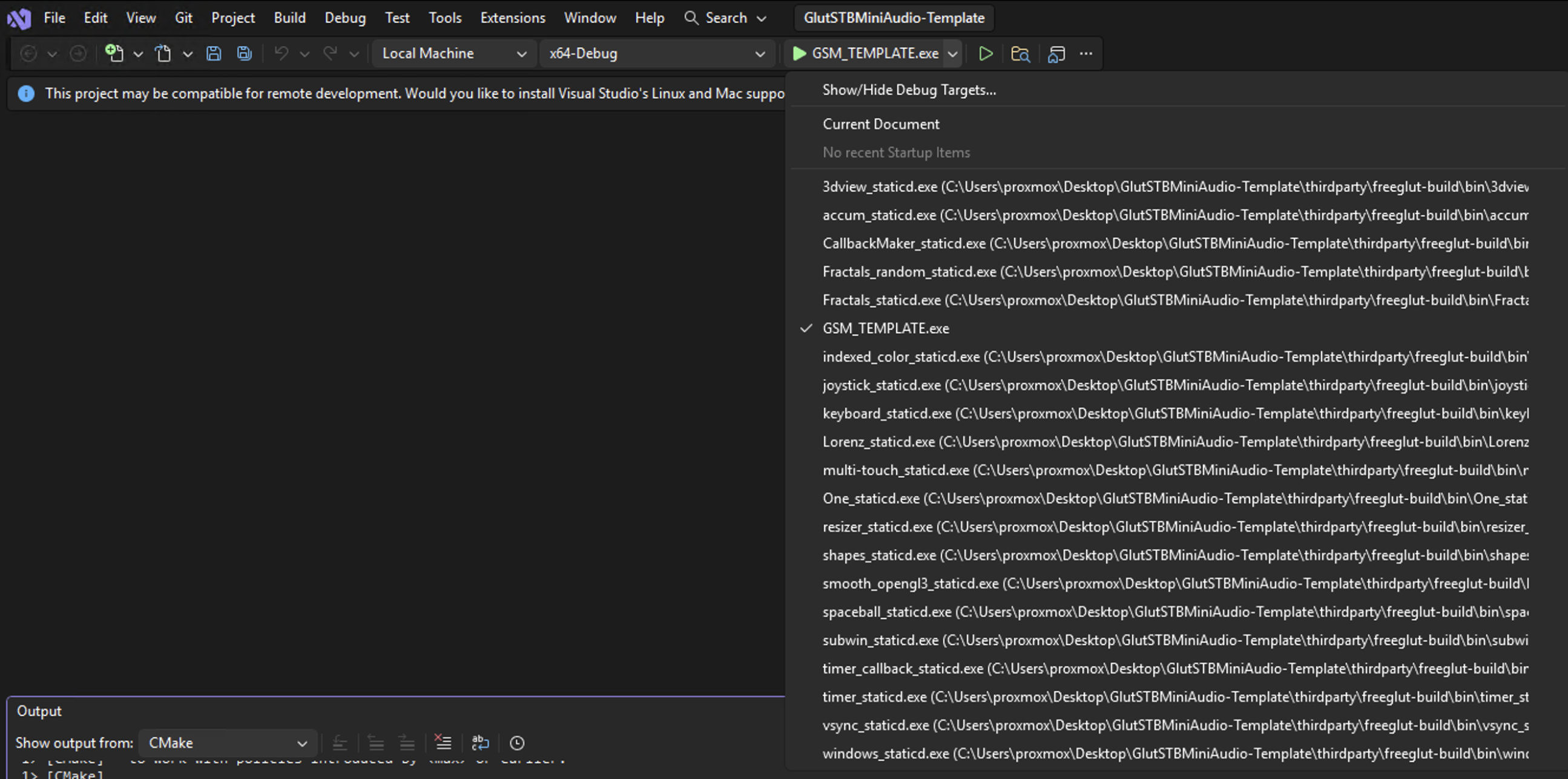Select Show/Hide Debug Targets menu entry
This screenshot has height=779, width=1568.
coord(909,90)
